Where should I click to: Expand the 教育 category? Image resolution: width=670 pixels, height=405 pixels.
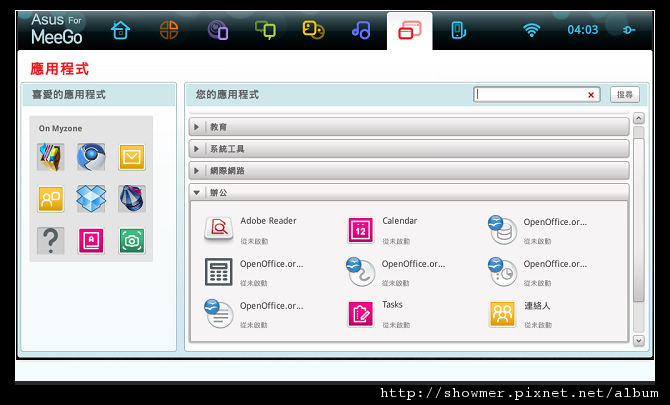coord(408,127)
